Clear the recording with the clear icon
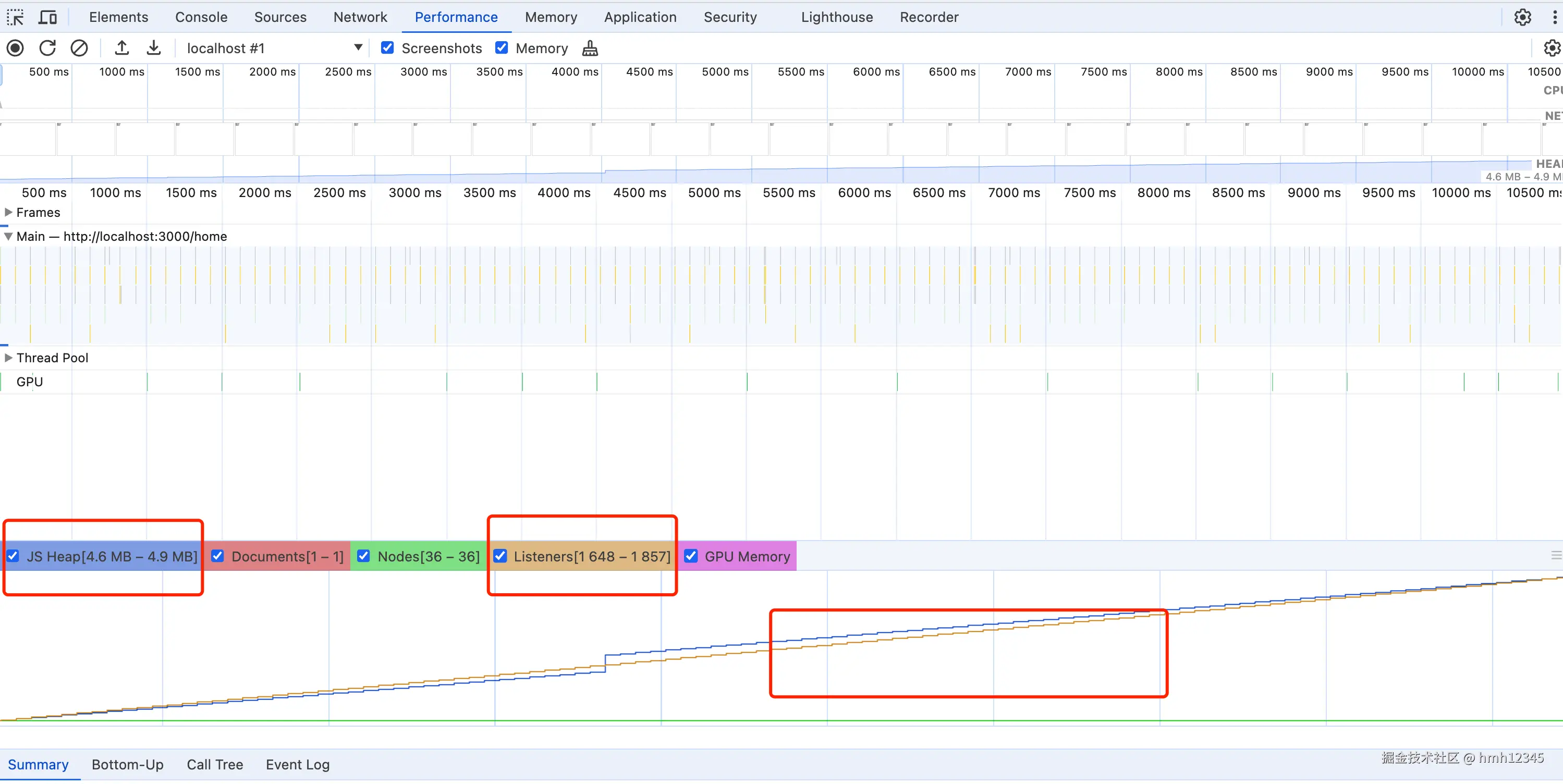The width and height of the screenshot is (1563, 784). click(79, 48)
